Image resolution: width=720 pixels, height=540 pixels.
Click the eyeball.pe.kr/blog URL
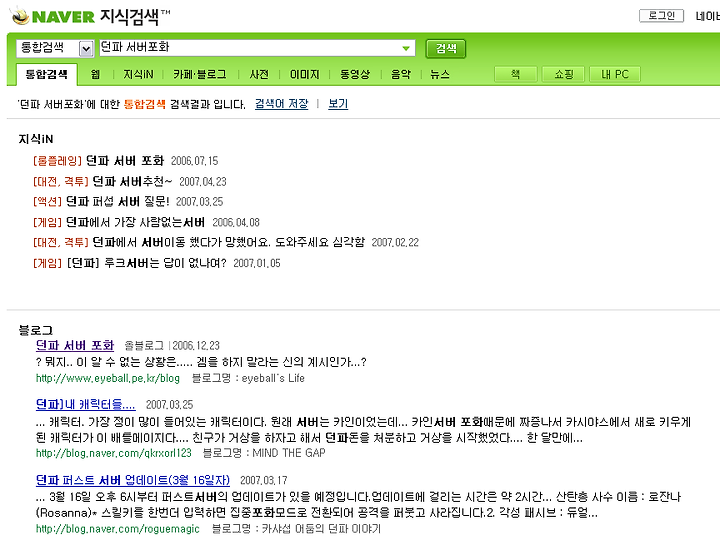click(x=108, y=378)
